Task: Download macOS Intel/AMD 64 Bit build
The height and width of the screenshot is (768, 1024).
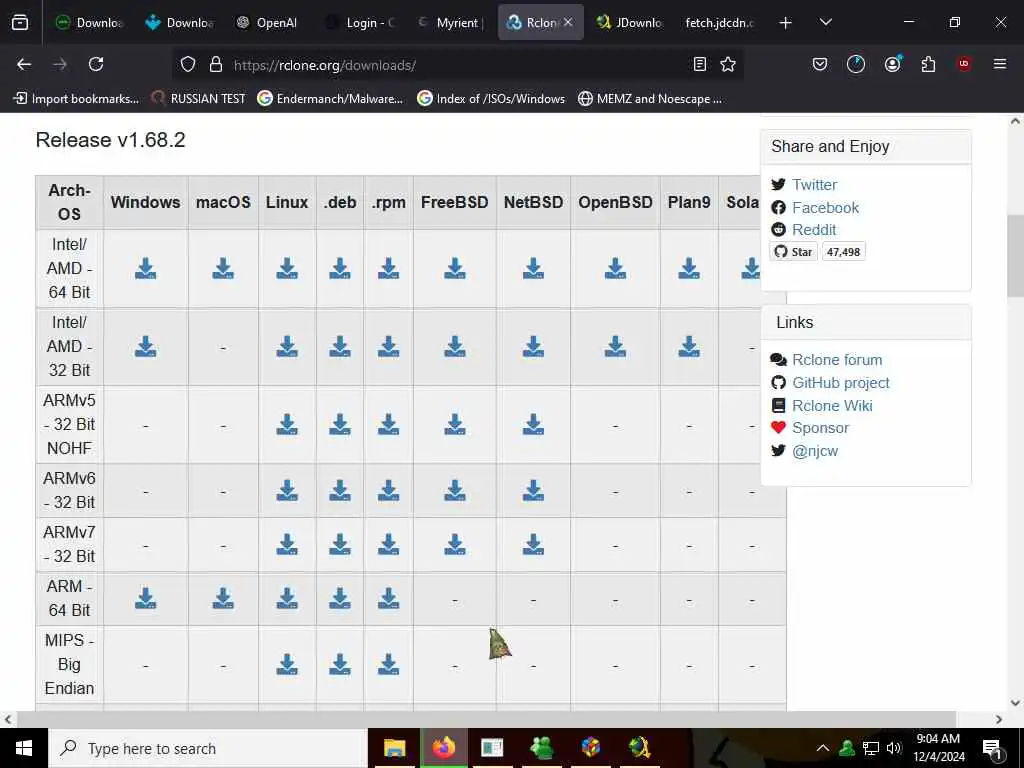Action: click(x=223, y=268)
